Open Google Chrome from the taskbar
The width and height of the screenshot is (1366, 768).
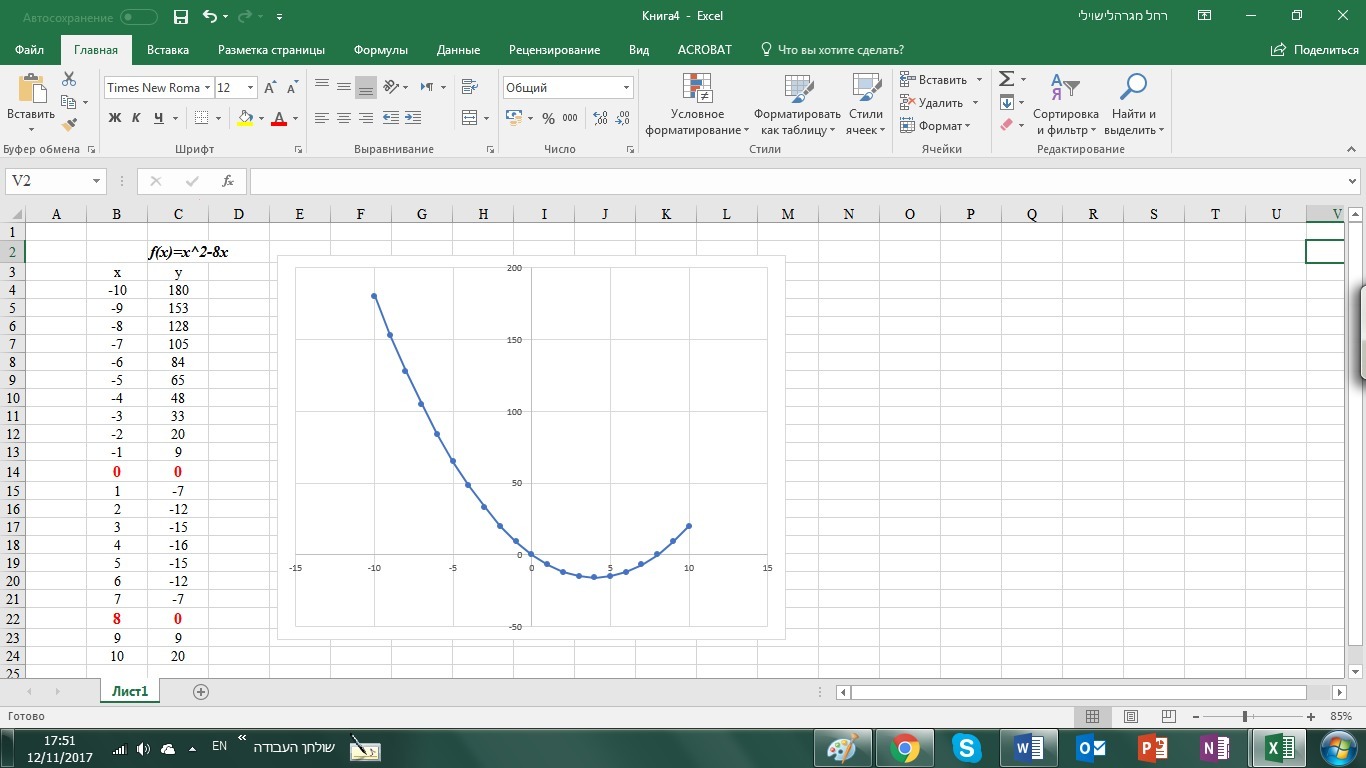click(906, 747)
